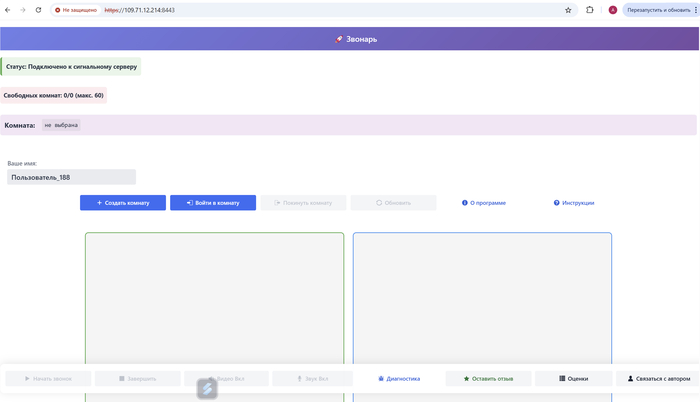Open the Chrome three-dot menu
The image size is (700, 402).
tap(695, 10)
